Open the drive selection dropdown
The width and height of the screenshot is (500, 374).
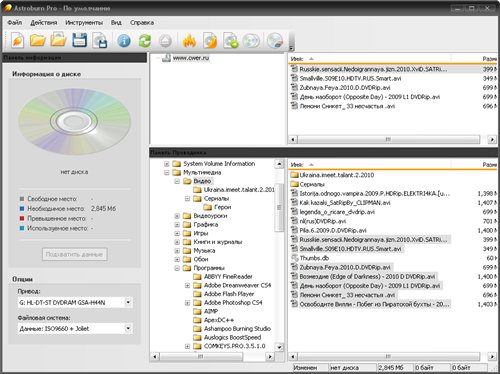pos(128,302)
